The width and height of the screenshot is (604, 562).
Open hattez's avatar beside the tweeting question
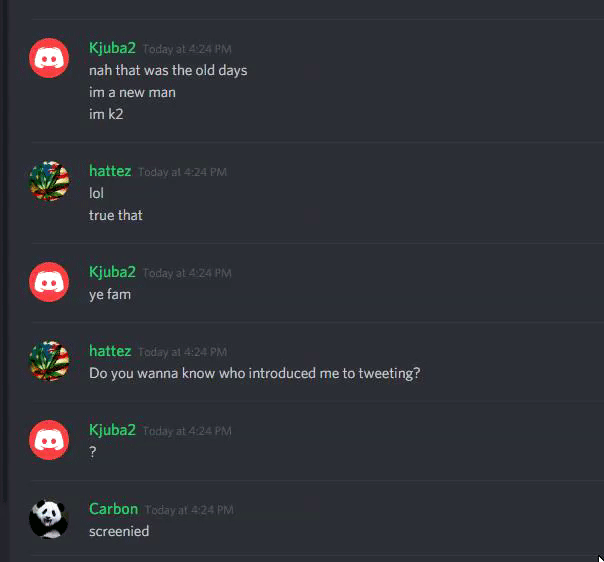click(49, 361)
